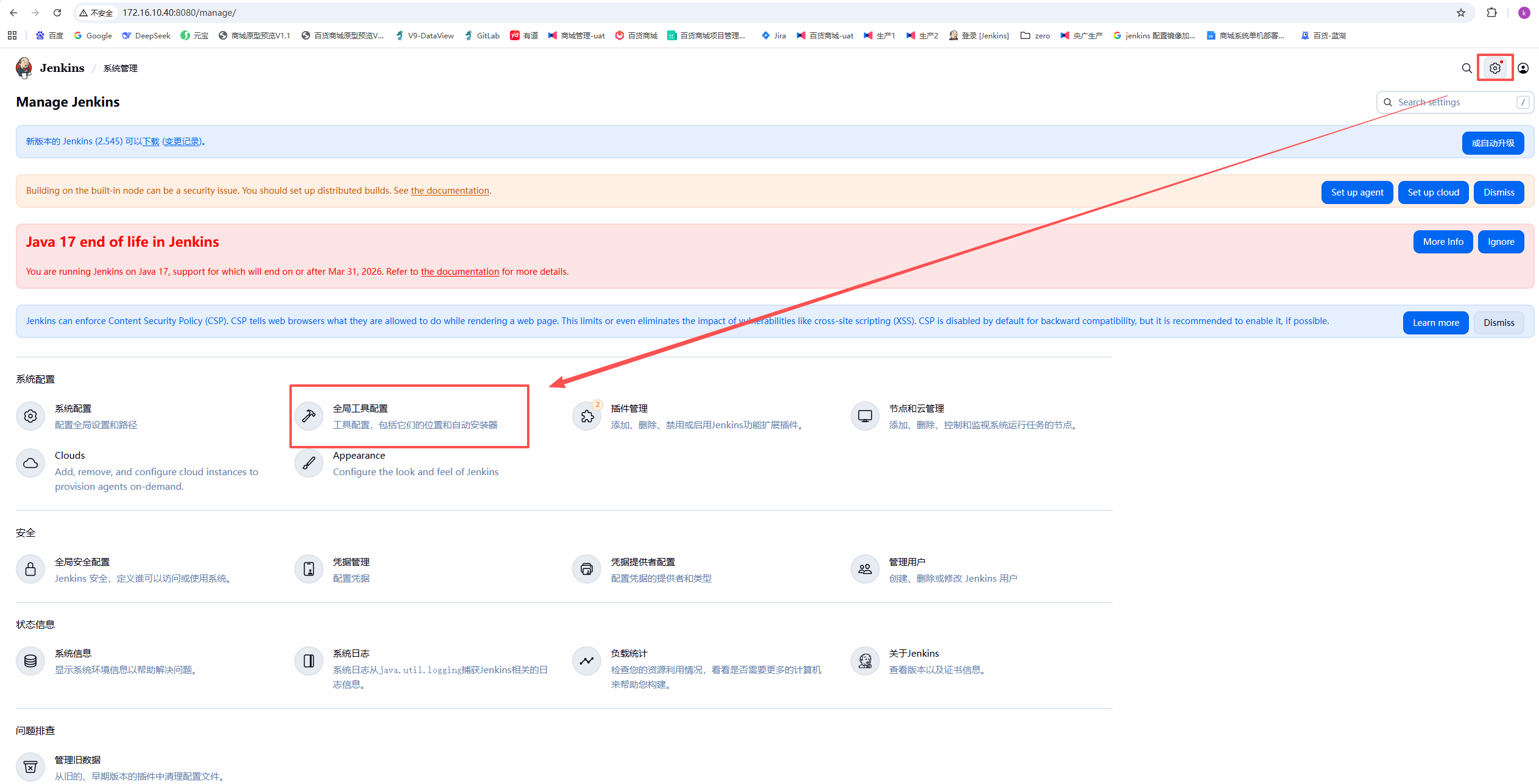
Task: Click the 凭据提供者配置 icon
Action: [587, 570]
